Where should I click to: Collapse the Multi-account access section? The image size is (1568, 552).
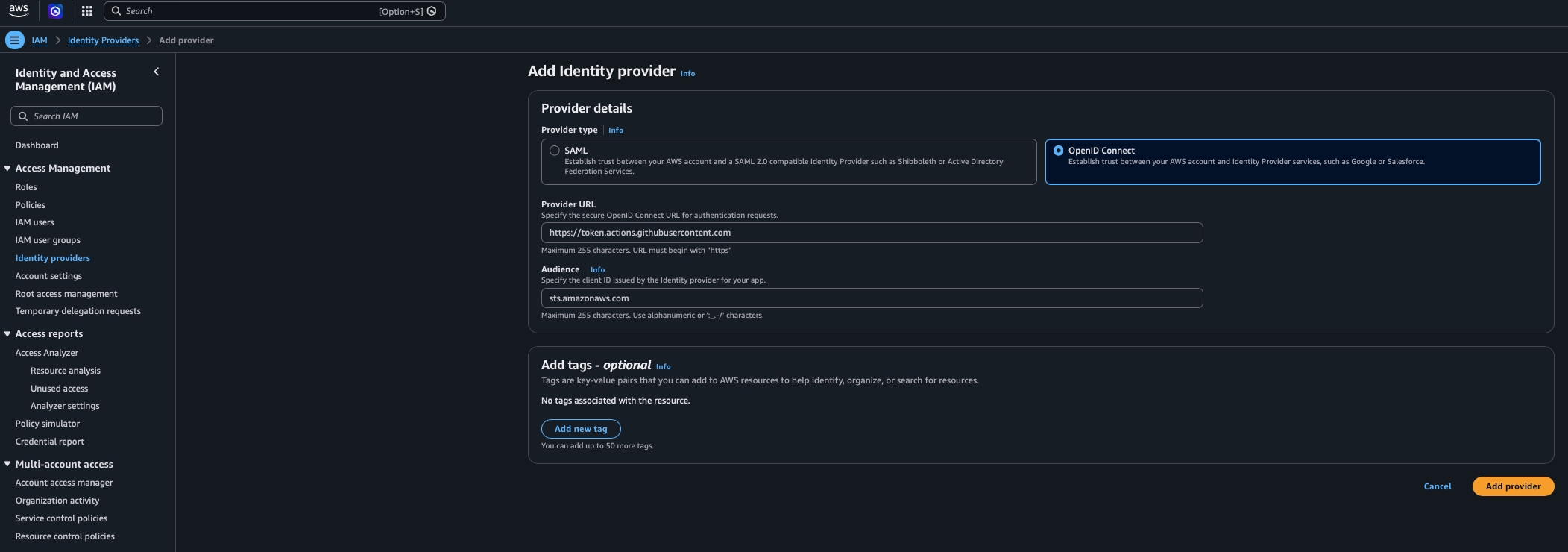(x=7, y=464)
